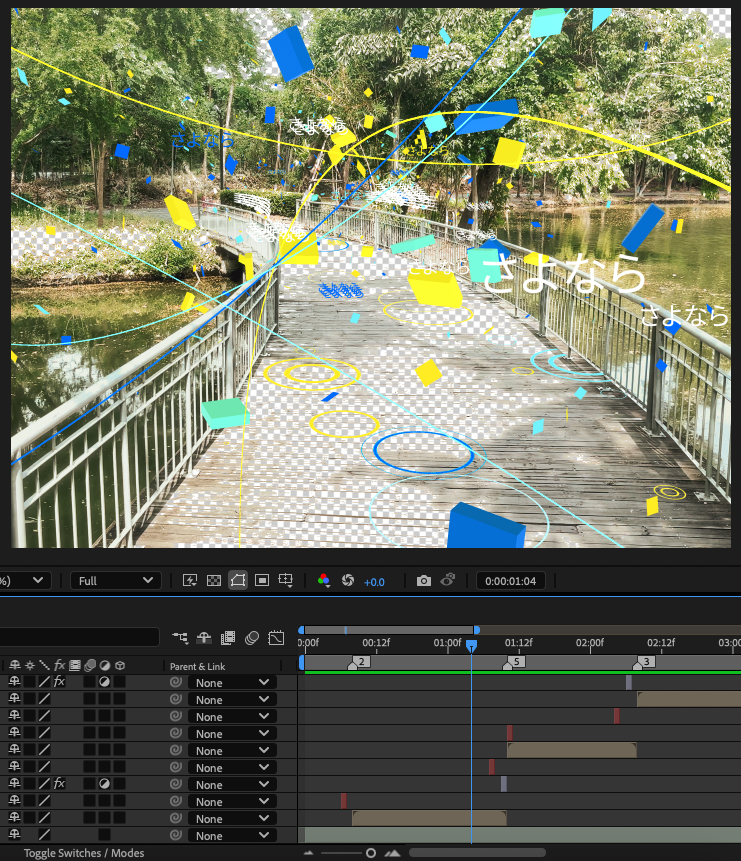The height and width of the screenshot is (861, 741).
Task: Open the Parent dropdown of the second layer
Action: pyautogui.click(x=232, y=700)
